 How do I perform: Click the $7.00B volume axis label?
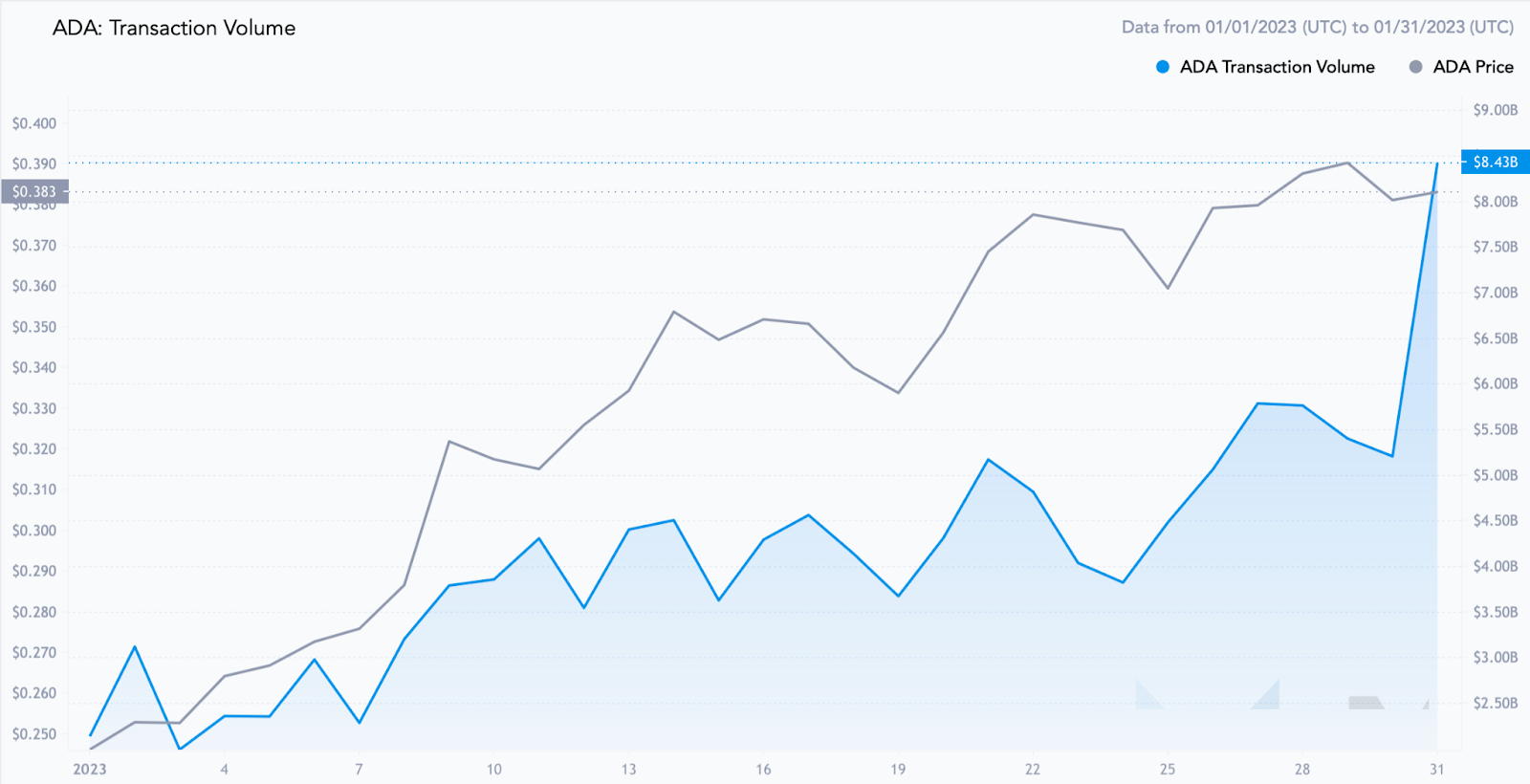[x=1496, y=293]
